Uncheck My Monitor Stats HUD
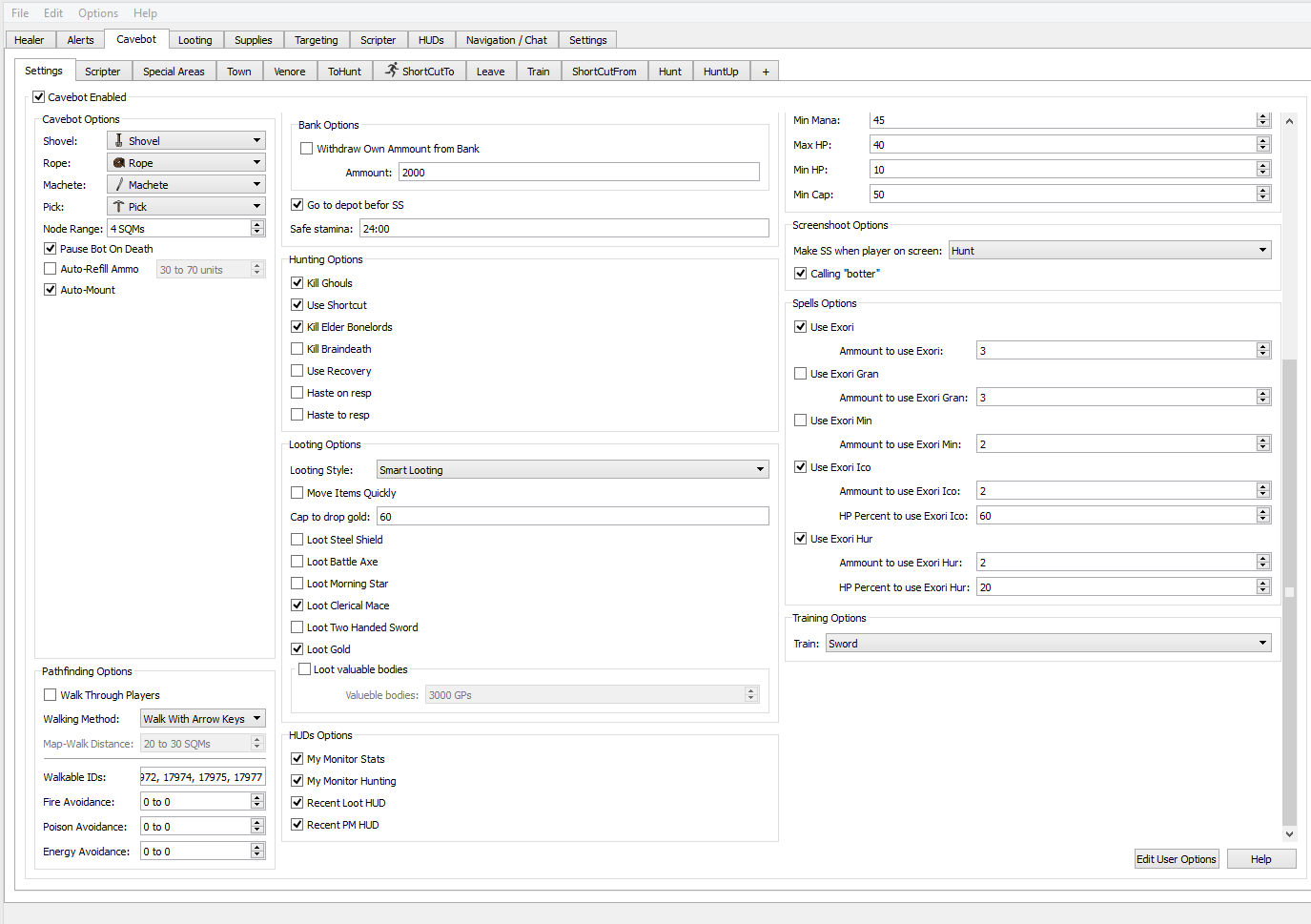The height and width of the screenshot is (924, 1311). click(x=297, y=759)
